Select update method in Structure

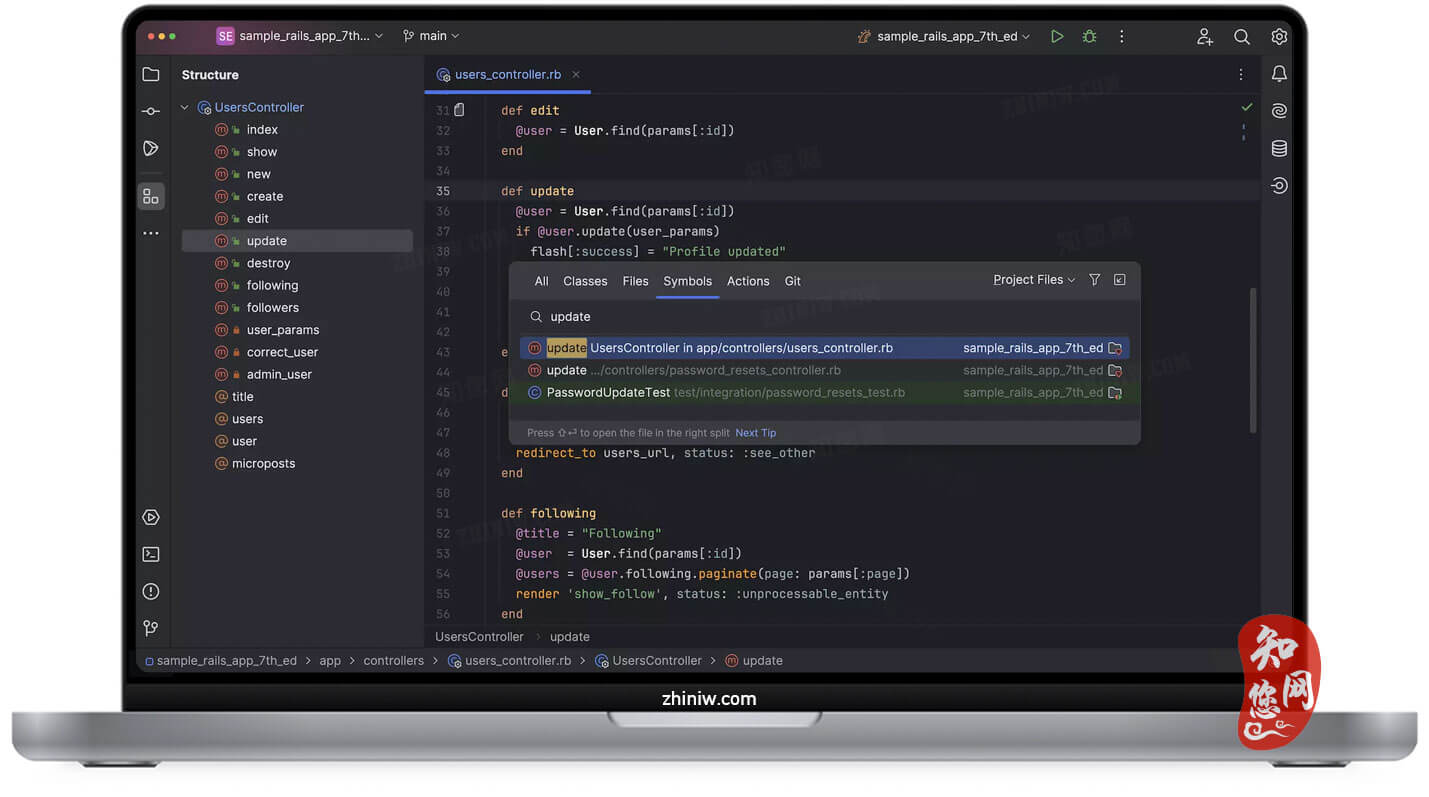pyautogui.click(x=297, y=241)
